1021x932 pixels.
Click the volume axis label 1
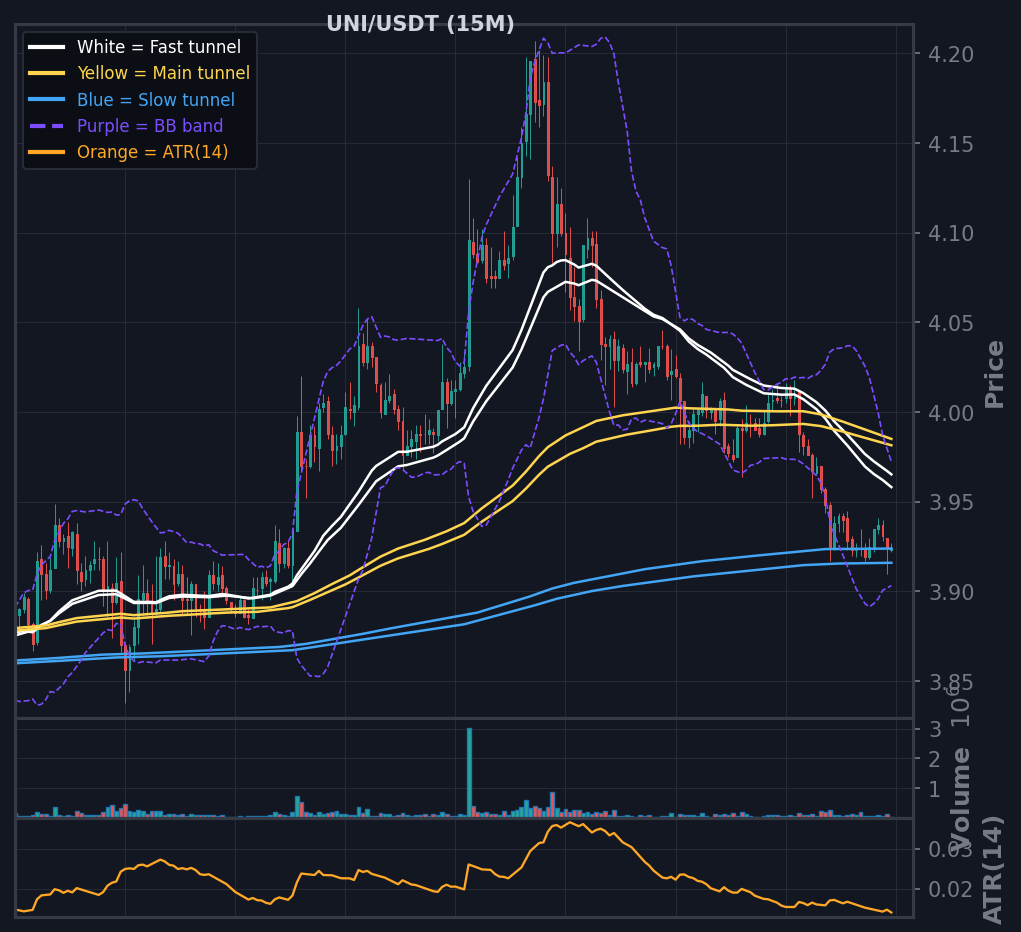(x=935, y=789)
